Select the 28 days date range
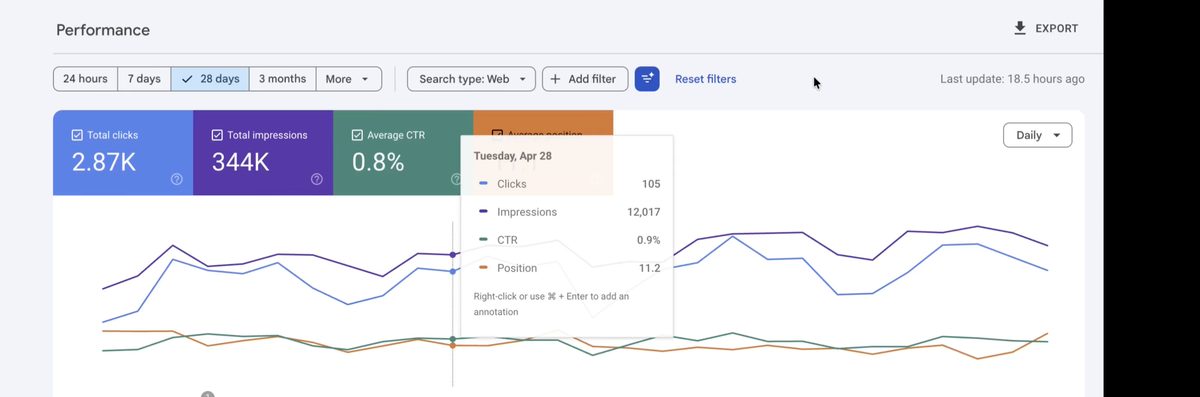The width and height of the screenshot is (1200, 397). (x=210, y=79)
